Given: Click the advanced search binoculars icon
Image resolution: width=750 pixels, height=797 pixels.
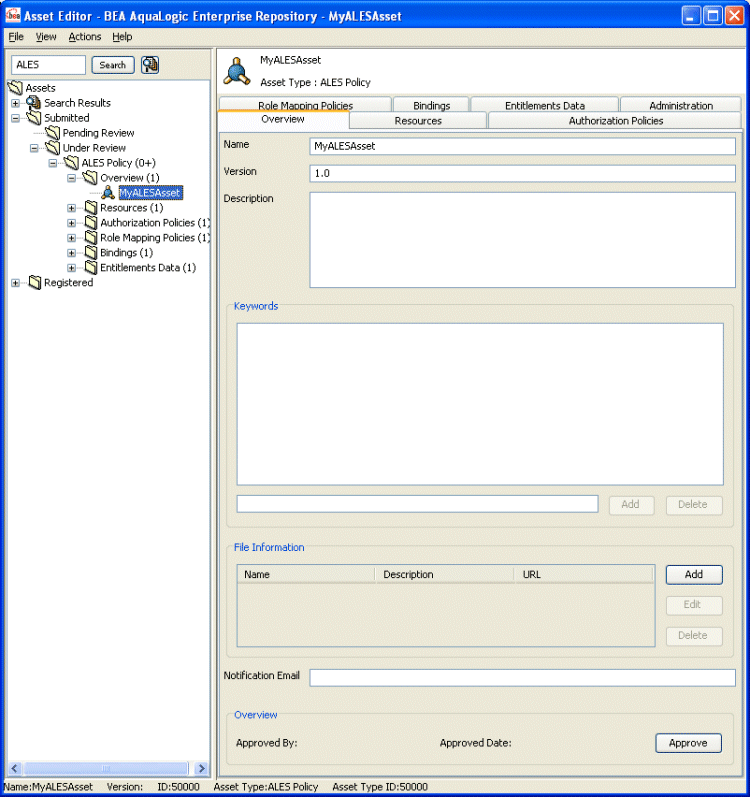Looking at the screenshot, I should pos(150,65).
